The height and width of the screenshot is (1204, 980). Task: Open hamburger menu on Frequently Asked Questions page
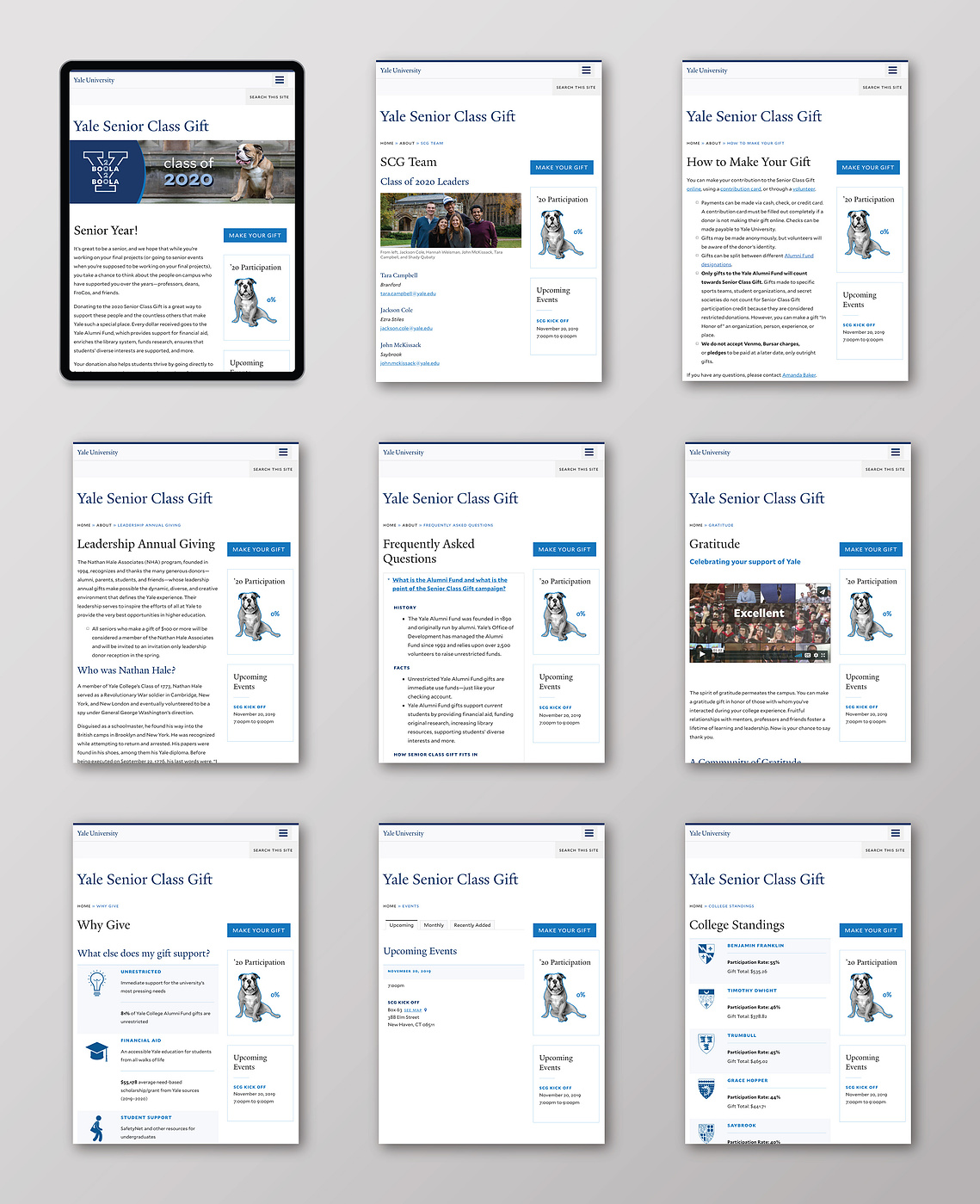[589, 452]
